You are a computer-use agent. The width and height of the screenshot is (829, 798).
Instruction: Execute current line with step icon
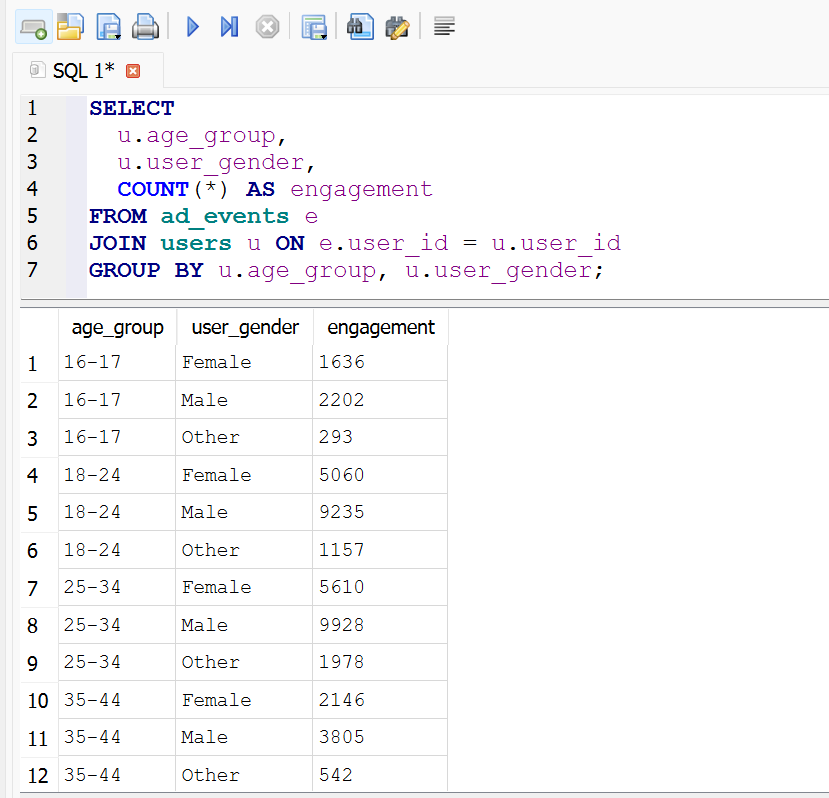click(229, 27)
